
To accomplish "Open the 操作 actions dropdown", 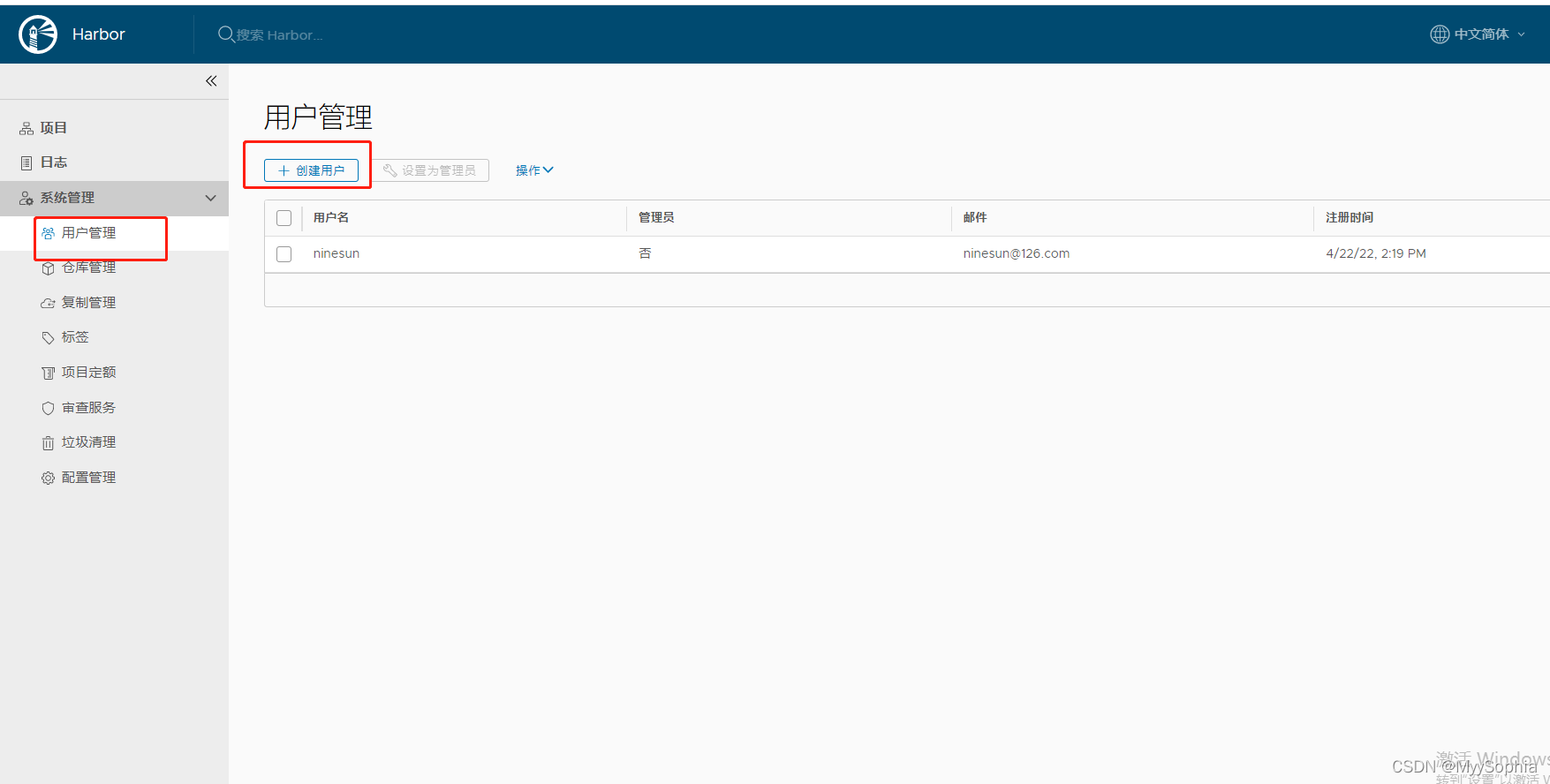I will click(x=533, y=170).
